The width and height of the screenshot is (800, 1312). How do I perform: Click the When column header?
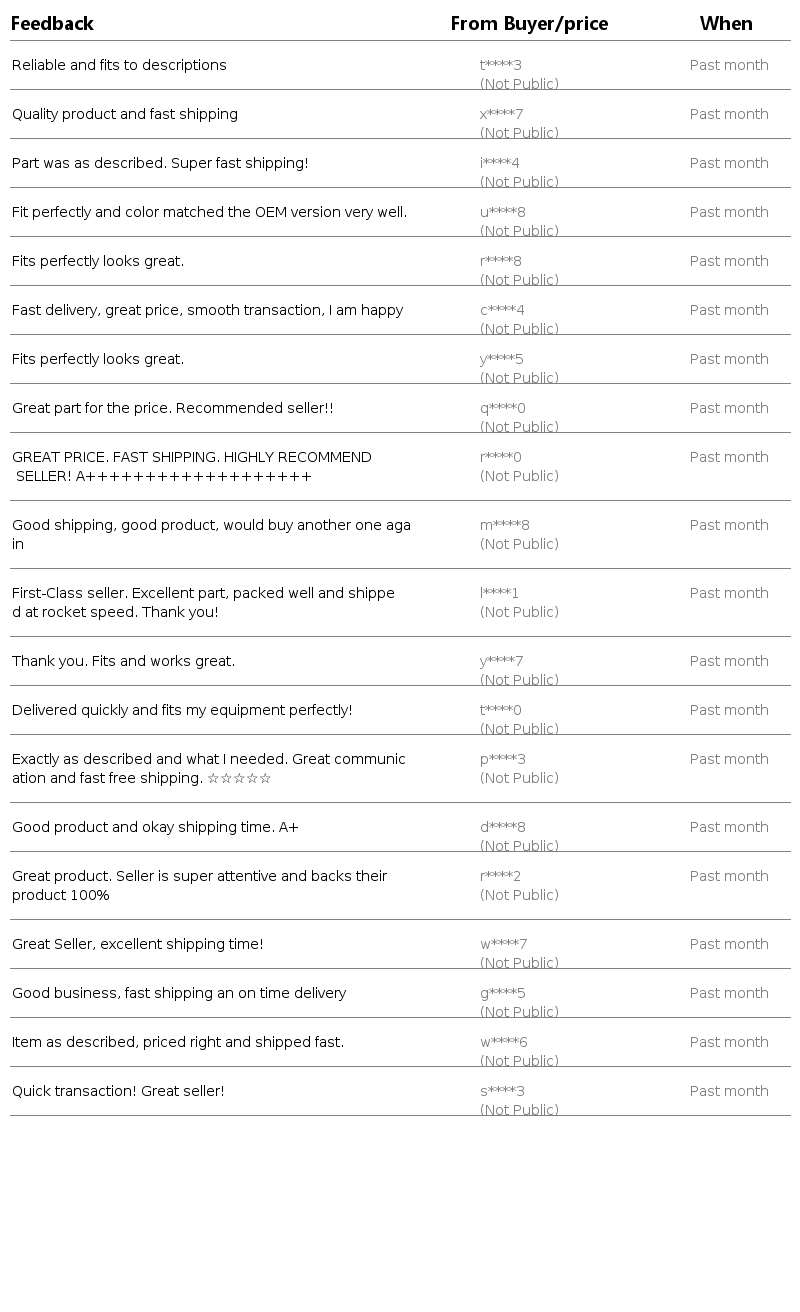[726, 23]
